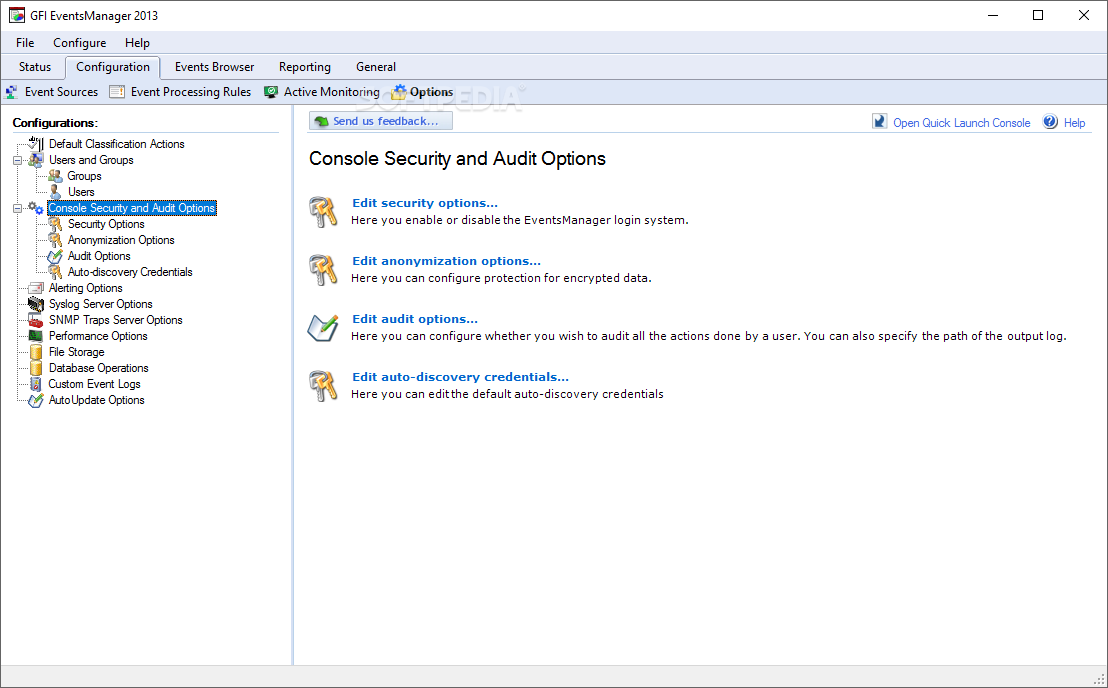Image resolution: width=1108 pixels, height=688 pixels.
Task: Click the Users node icon
Action: [55, 192]
